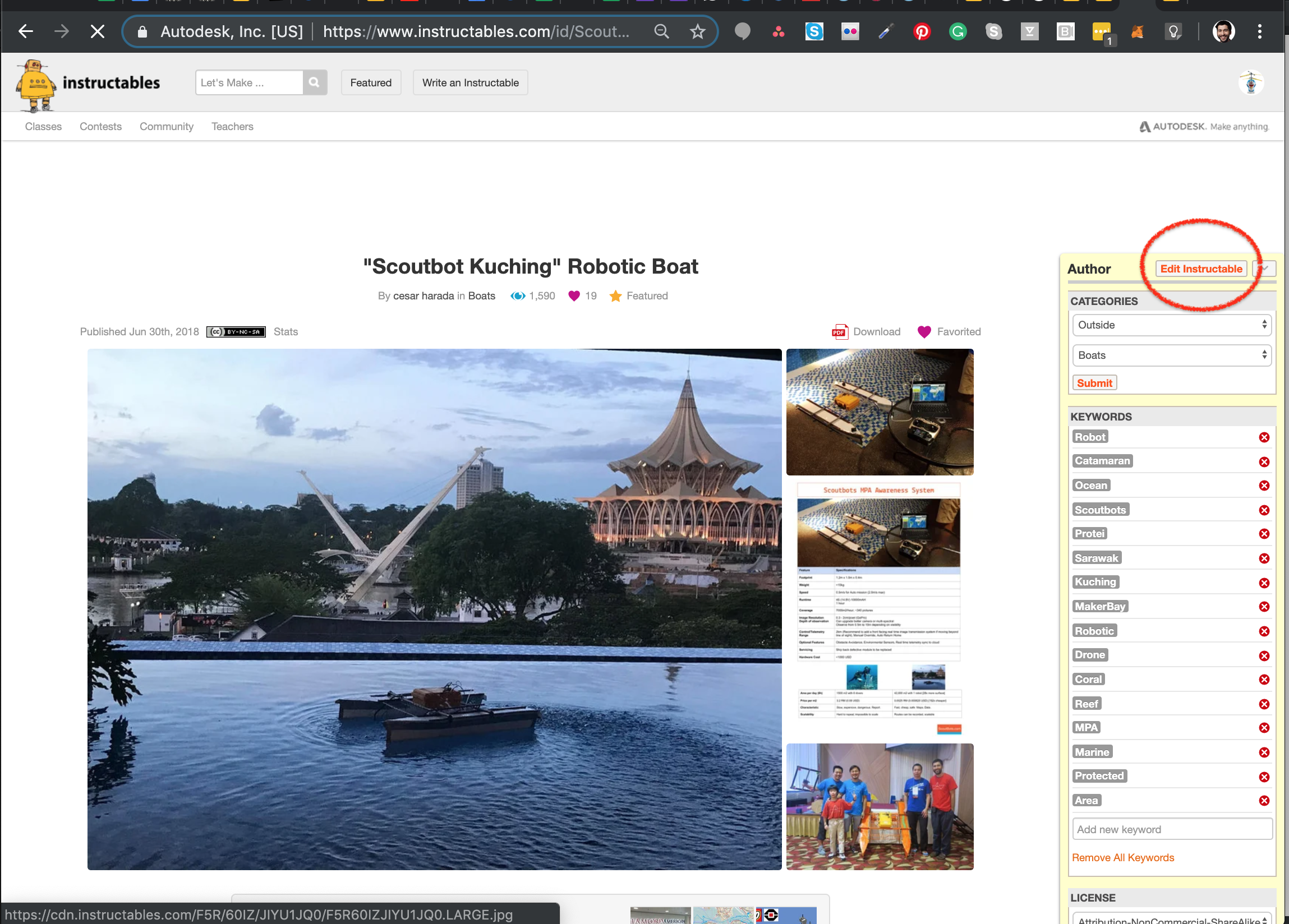Open the Flickr extension icon
Image resolution: width=1289 pixels, height=924 pixels.
850,31
